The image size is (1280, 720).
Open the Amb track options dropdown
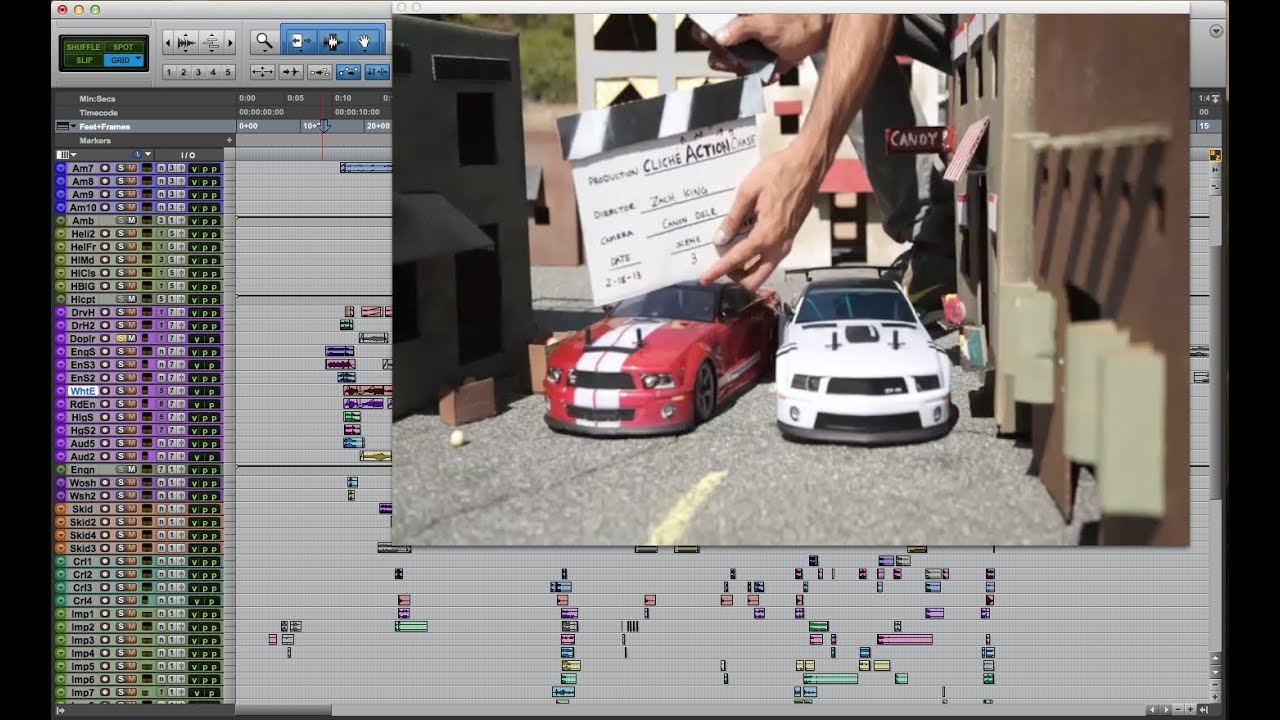point(61,220)
